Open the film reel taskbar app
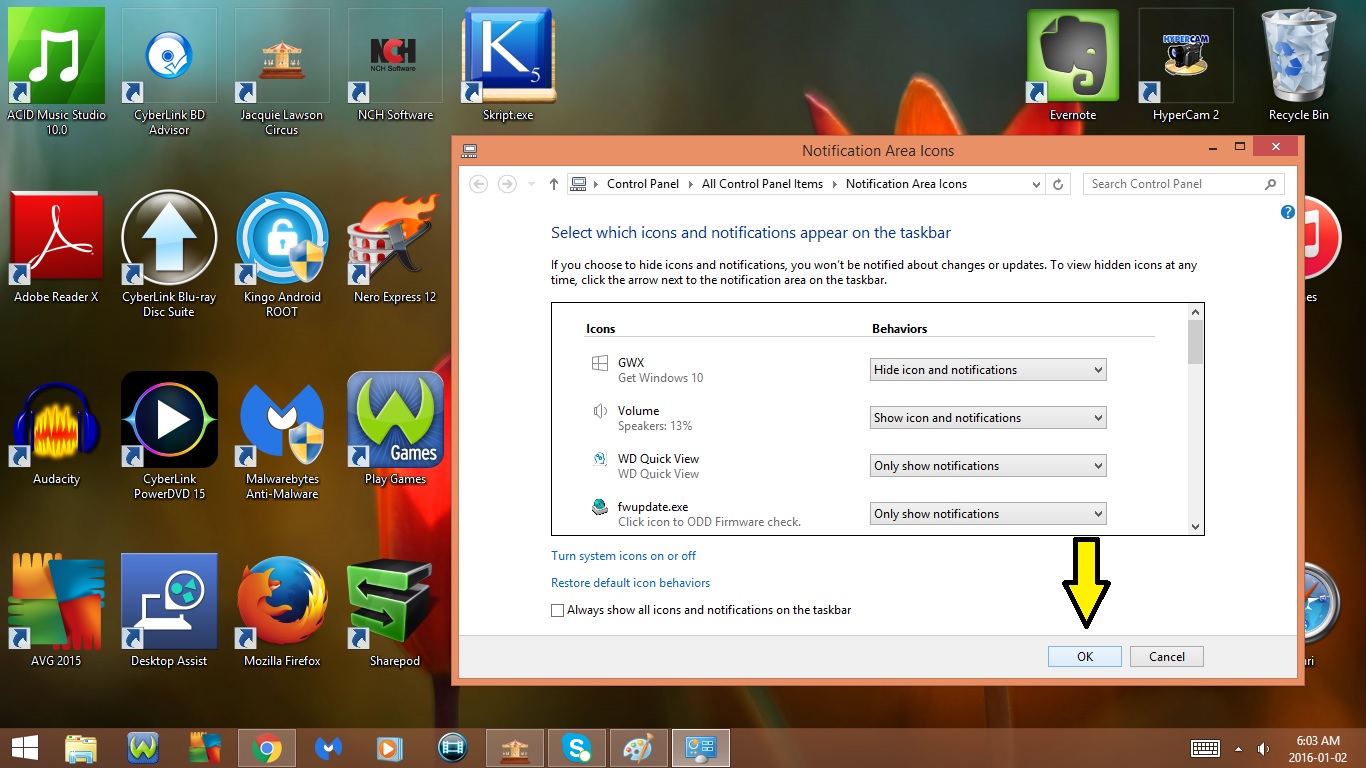The image size is (1366, 768). point(452,747)
